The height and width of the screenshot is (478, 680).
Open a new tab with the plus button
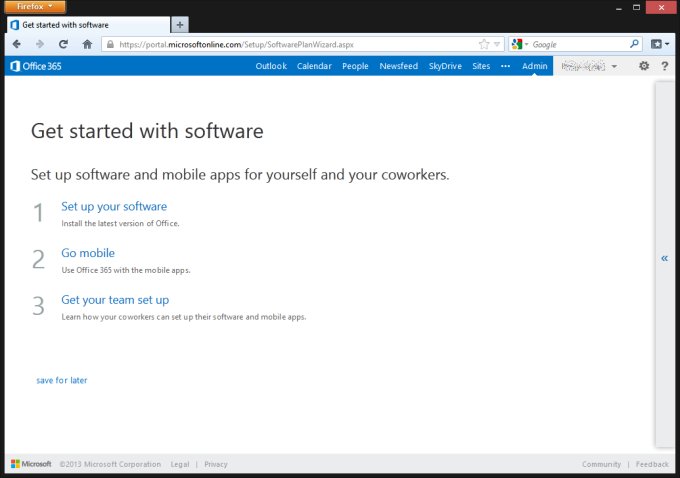click(x=180, y=25)
